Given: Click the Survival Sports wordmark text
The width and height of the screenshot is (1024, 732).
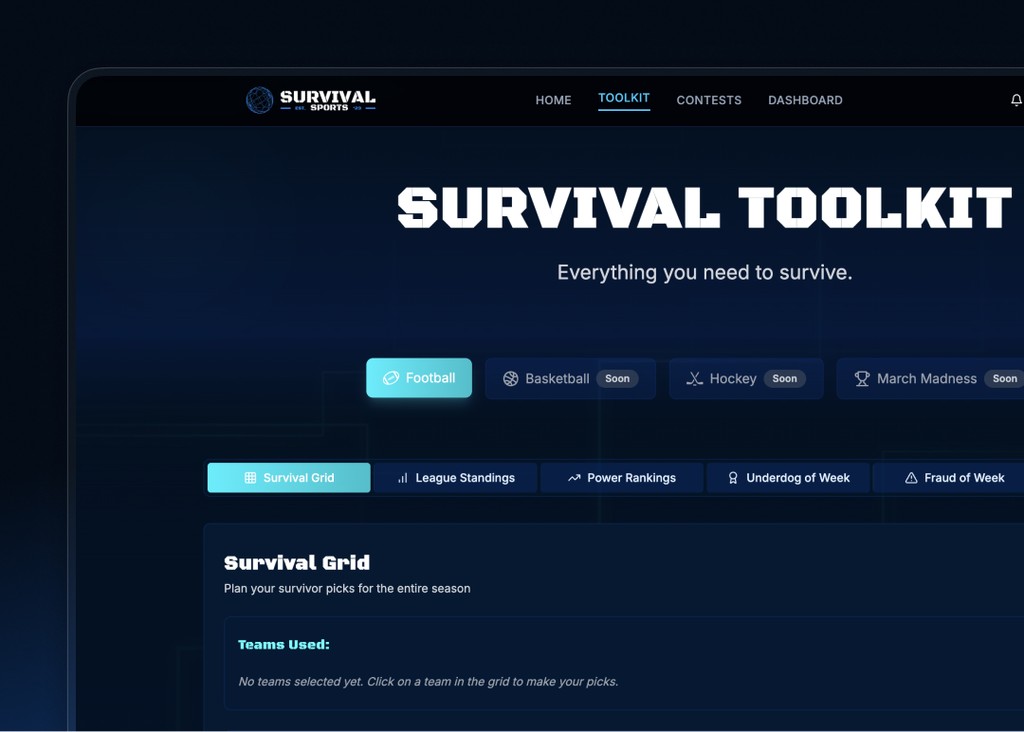Looking at the screenshot, I should pyautogui.click(x=328, y=100).
